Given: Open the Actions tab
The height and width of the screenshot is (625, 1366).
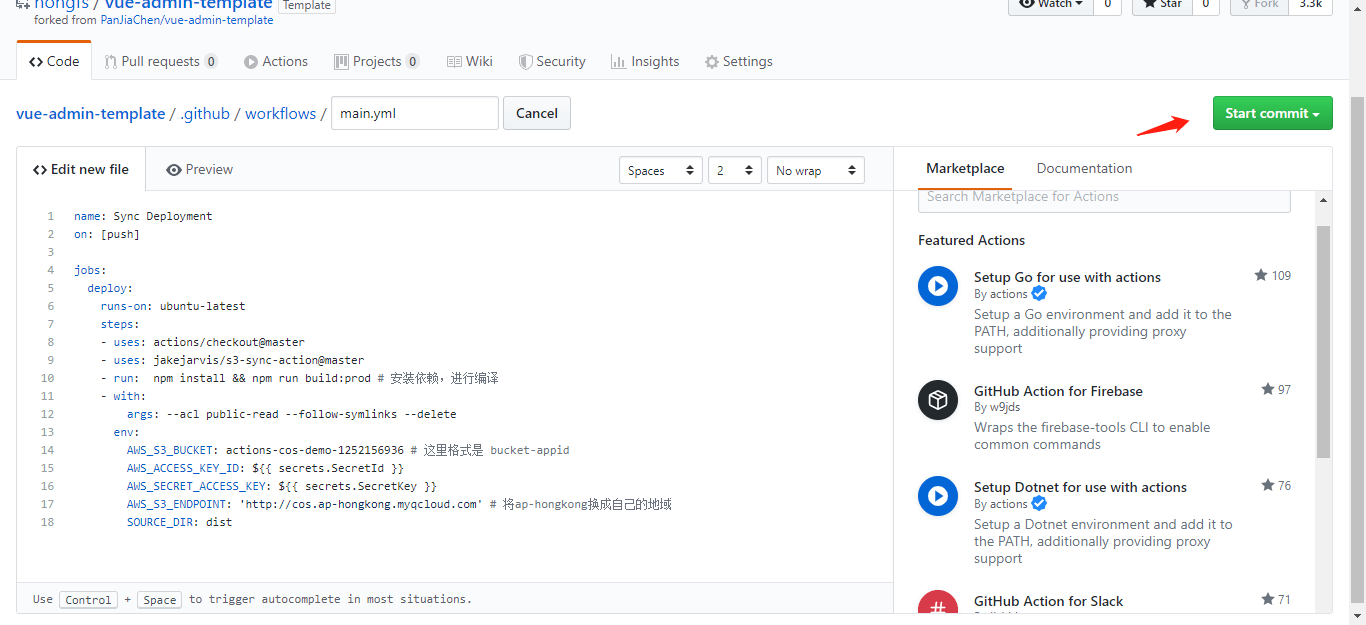Looking at the screenshot, I should pos(276,61).
